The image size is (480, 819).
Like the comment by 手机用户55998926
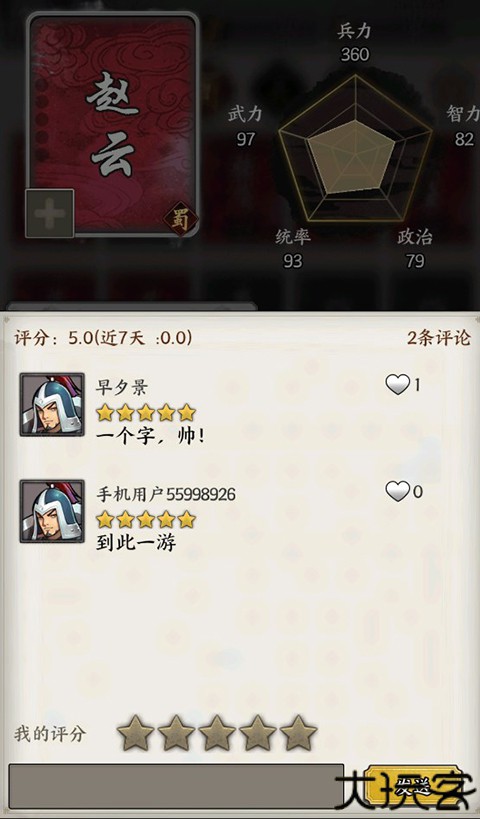click(x=397, y=492)
